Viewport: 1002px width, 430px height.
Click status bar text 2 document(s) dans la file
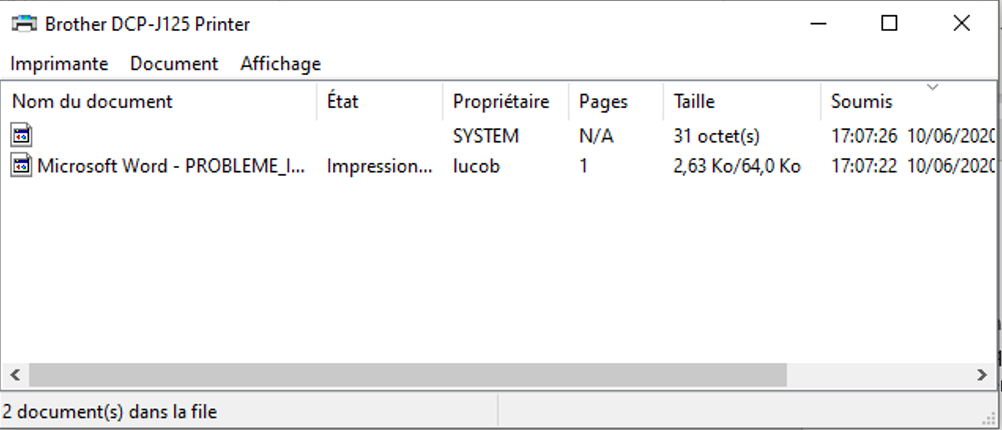pos(110,412)
